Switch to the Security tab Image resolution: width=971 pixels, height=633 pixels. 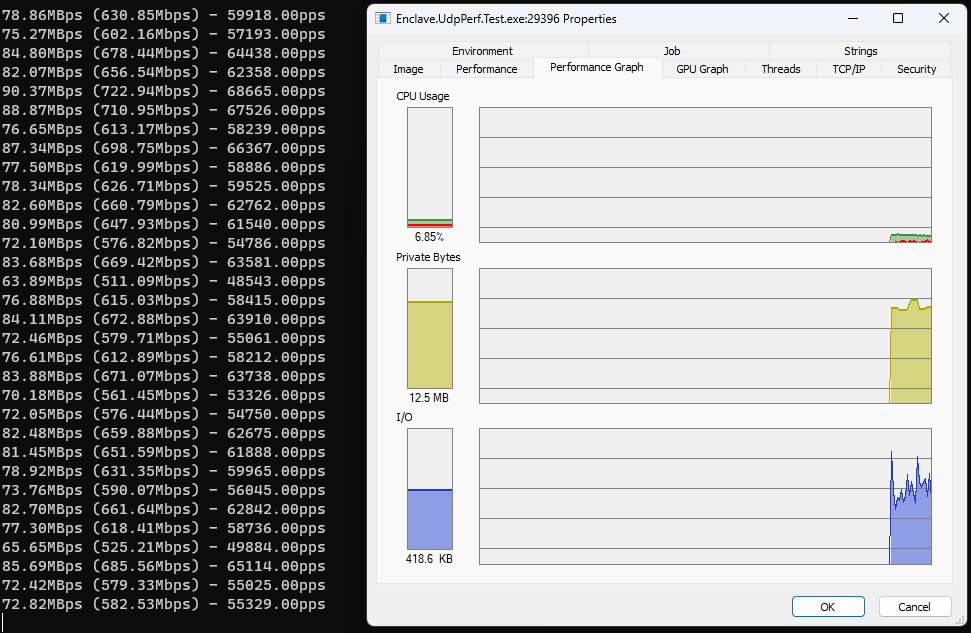click(x=917, y=69)
